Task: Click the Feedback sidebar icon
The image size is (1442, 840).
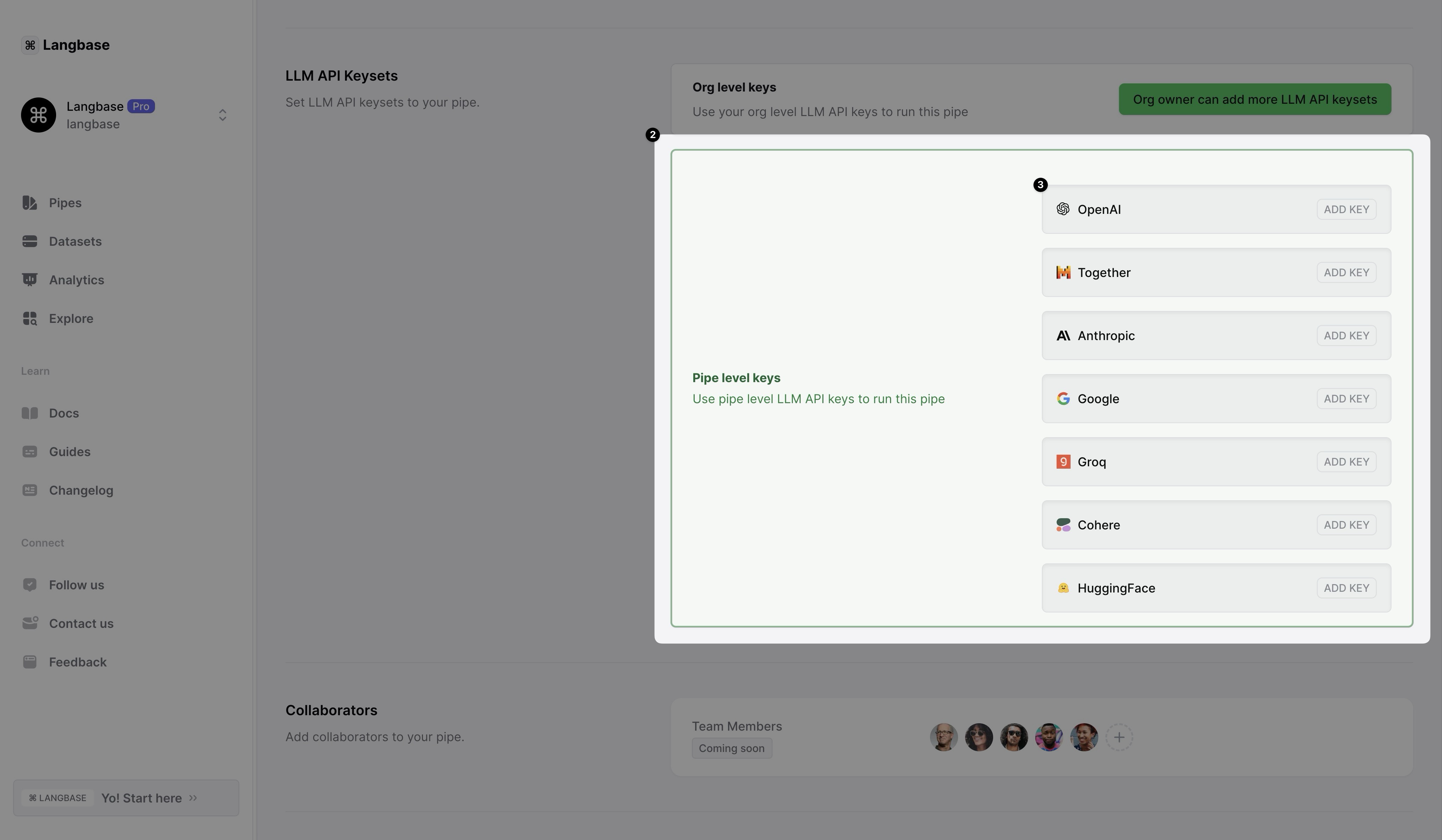Action: 30,662
